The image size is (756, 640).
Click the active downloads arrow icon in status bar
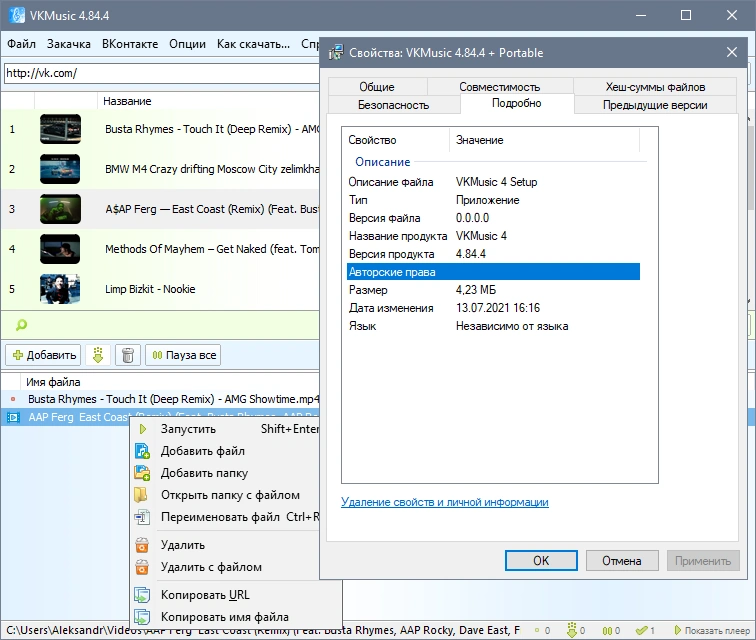pos(572,630)
